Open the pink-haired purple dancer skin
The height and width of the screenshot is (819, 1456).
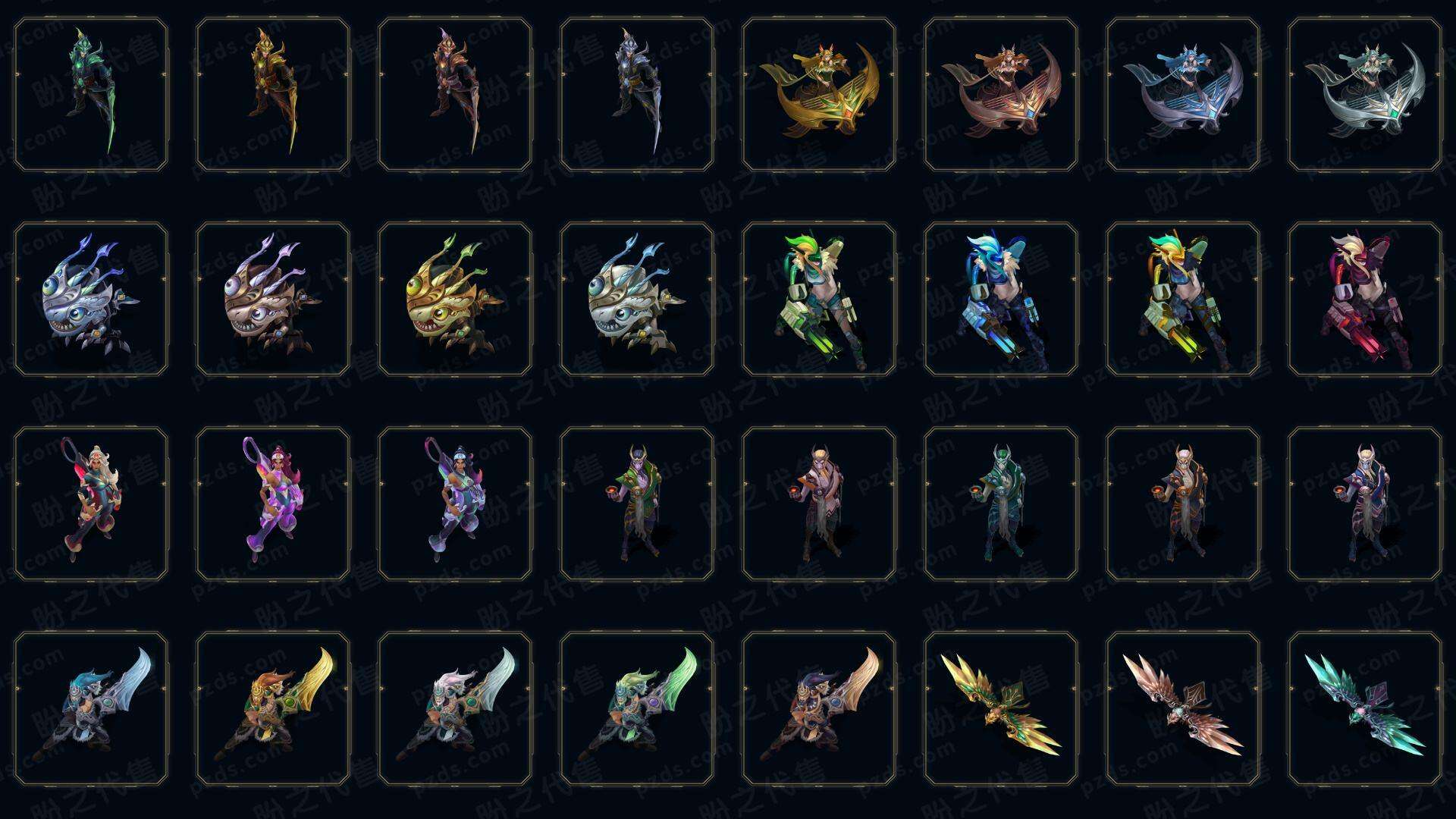pos(273,504)
